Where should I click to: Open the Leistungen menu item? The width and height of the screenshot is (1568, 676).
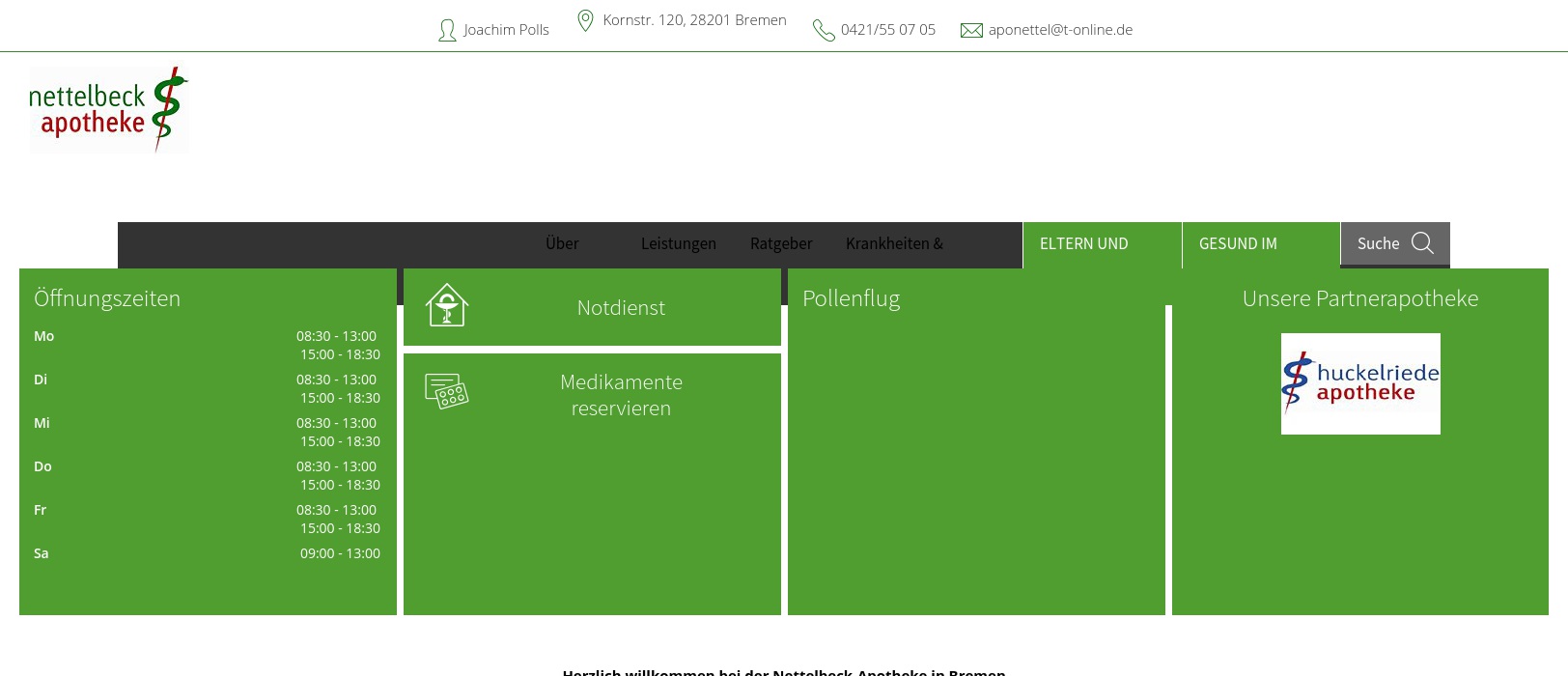678,243
